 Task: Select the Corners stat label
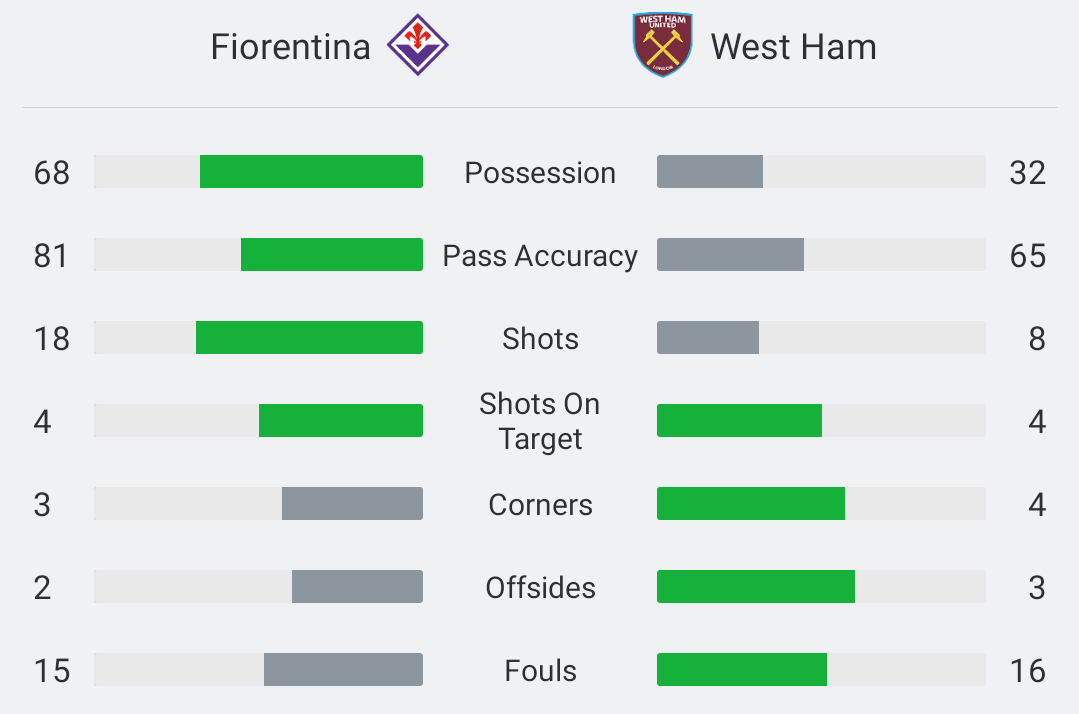click(540, 505)
